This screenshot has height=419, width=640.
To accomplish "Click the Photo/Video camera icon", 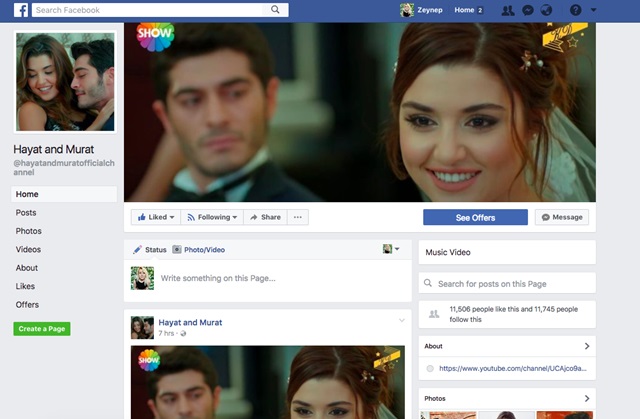I will pyautogui.click(x=177, y=249).
